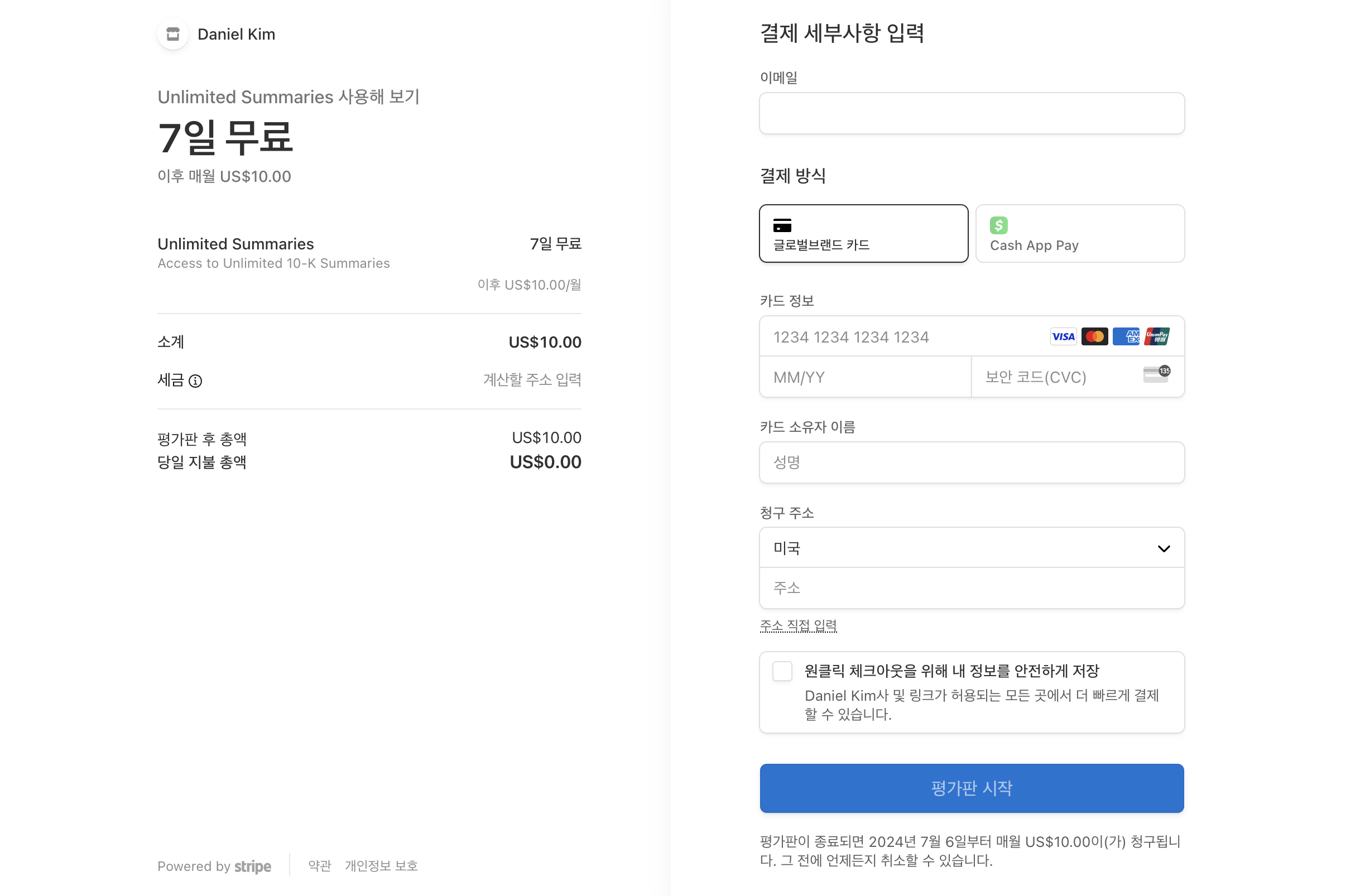This screenshot has width=1365, height=896.
Task: Select the 글로벌브랜드 카드 payment tab
Action: [x=863, y=234]
